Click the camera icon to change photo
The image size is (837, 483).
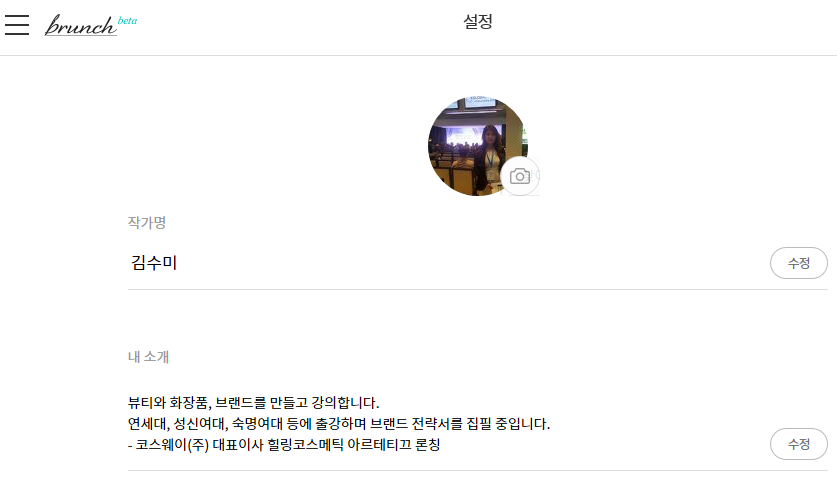(x=519, y=176)
